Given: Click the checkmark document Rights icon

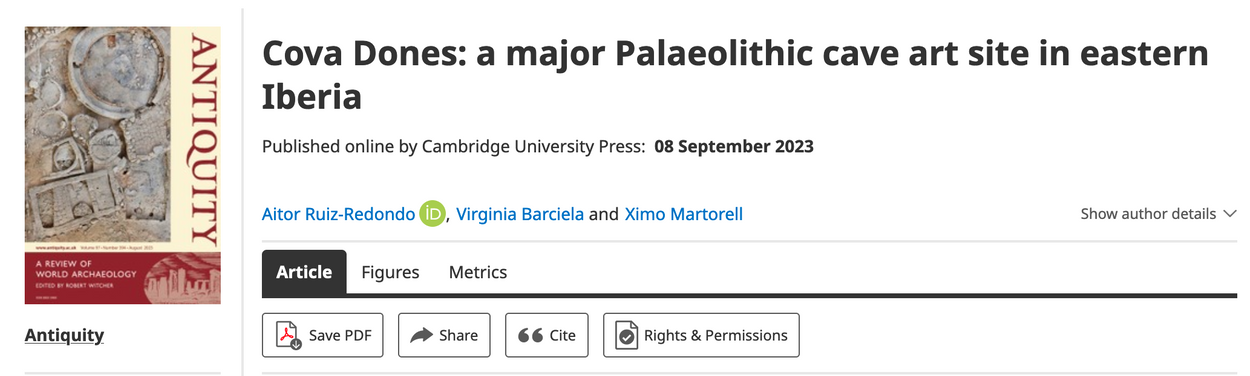Looking at the screenshot, I should [x=627, y=336].
